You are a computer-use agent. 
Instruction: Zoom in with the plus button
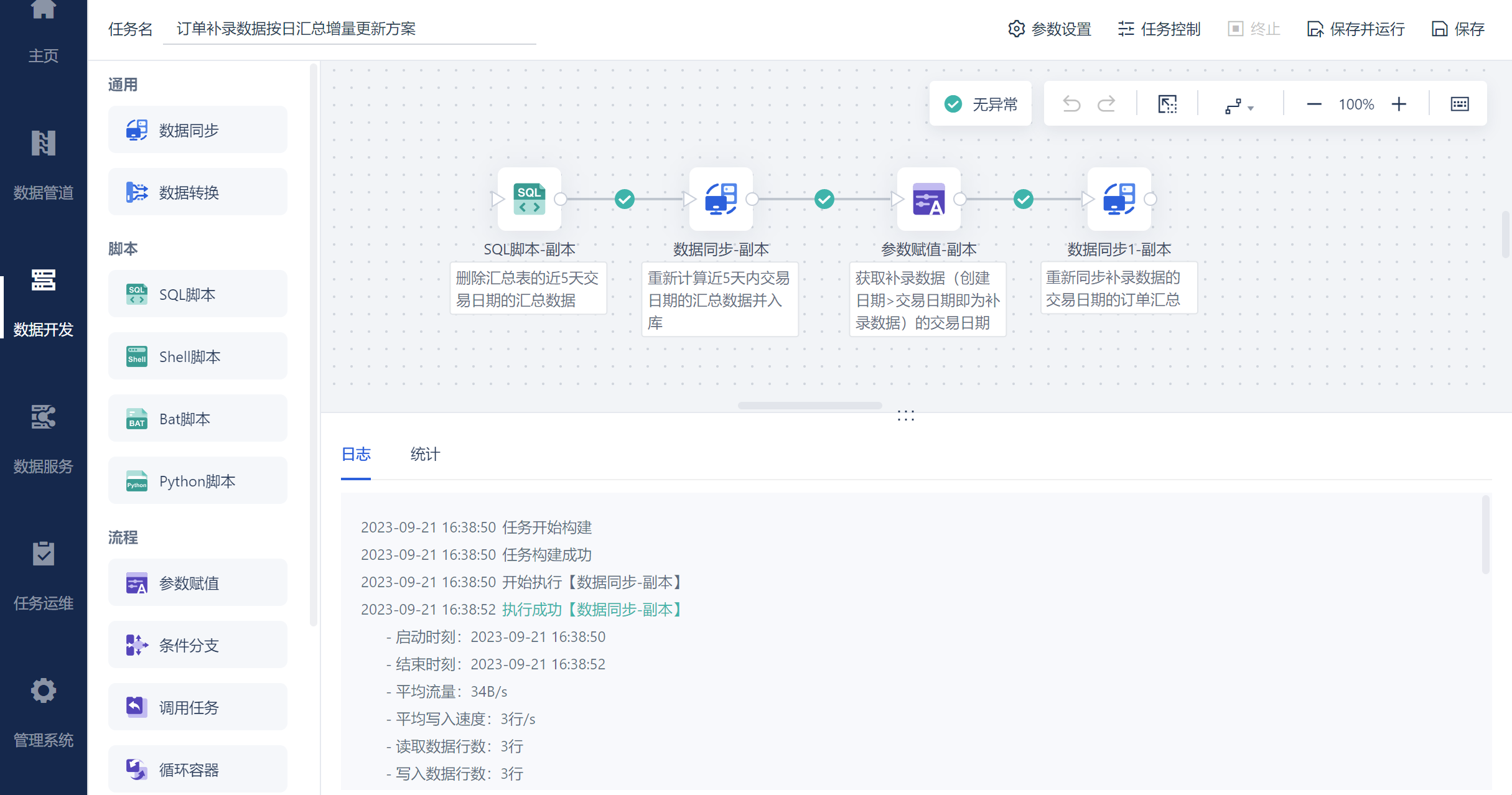(x=1399, y=104)
